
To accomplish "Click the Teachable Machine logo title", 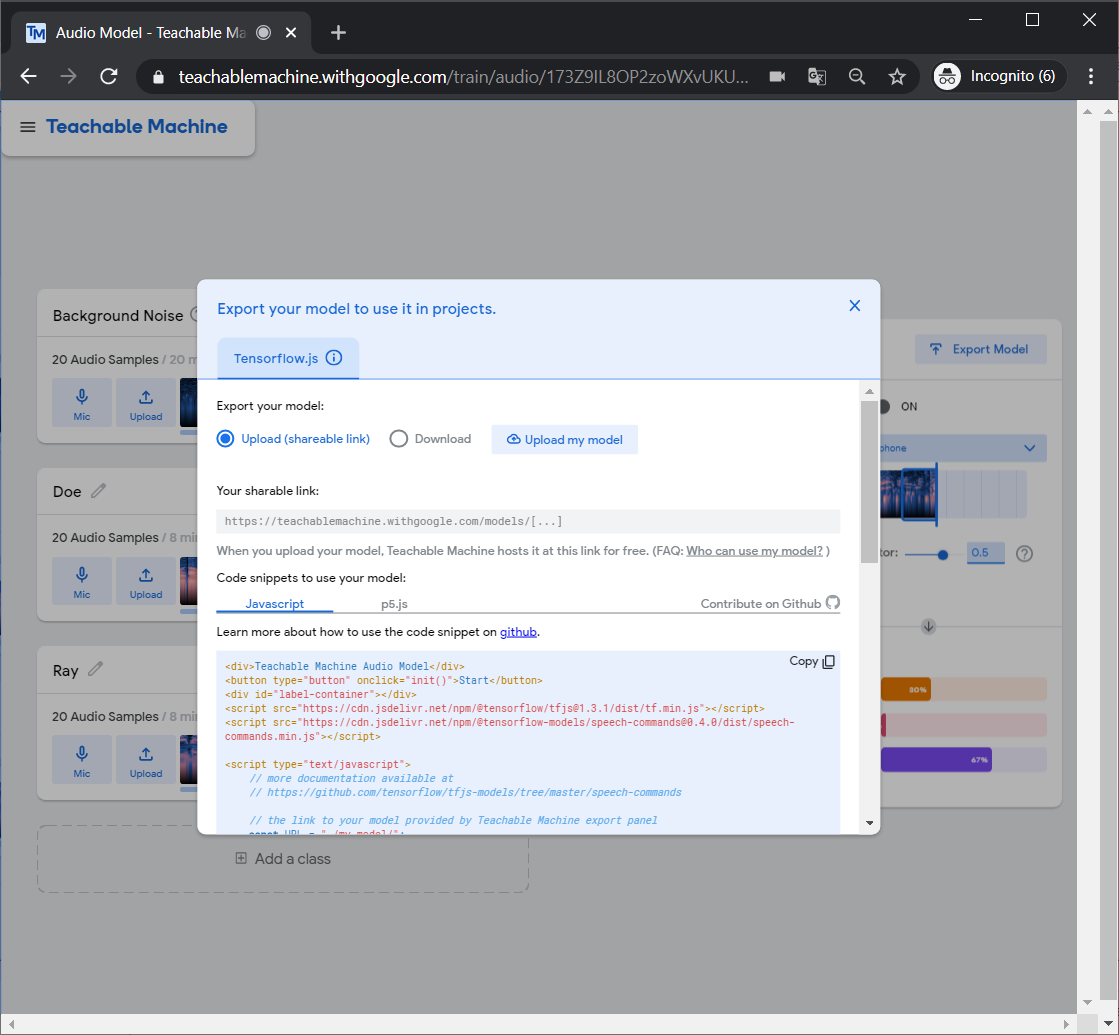I will click(137, 126).
